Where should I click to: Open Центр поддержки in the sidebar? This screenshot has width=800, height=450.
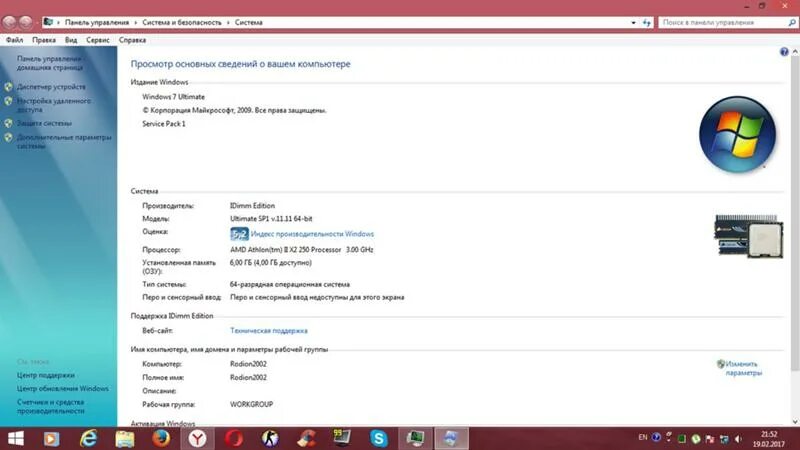(46, 375)
